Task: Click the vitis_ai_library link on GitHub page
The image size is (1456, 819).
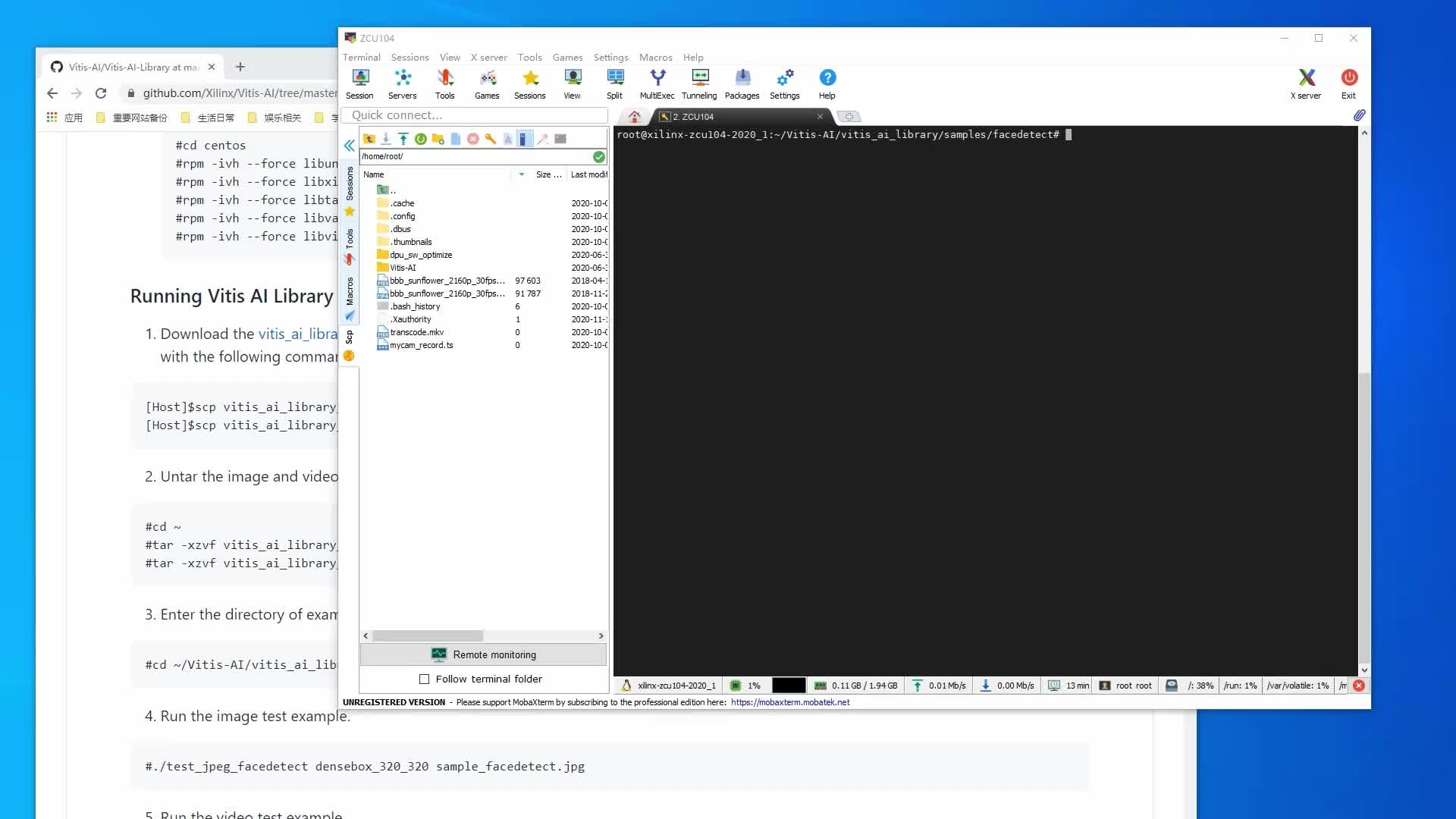Action: point(296,333)
